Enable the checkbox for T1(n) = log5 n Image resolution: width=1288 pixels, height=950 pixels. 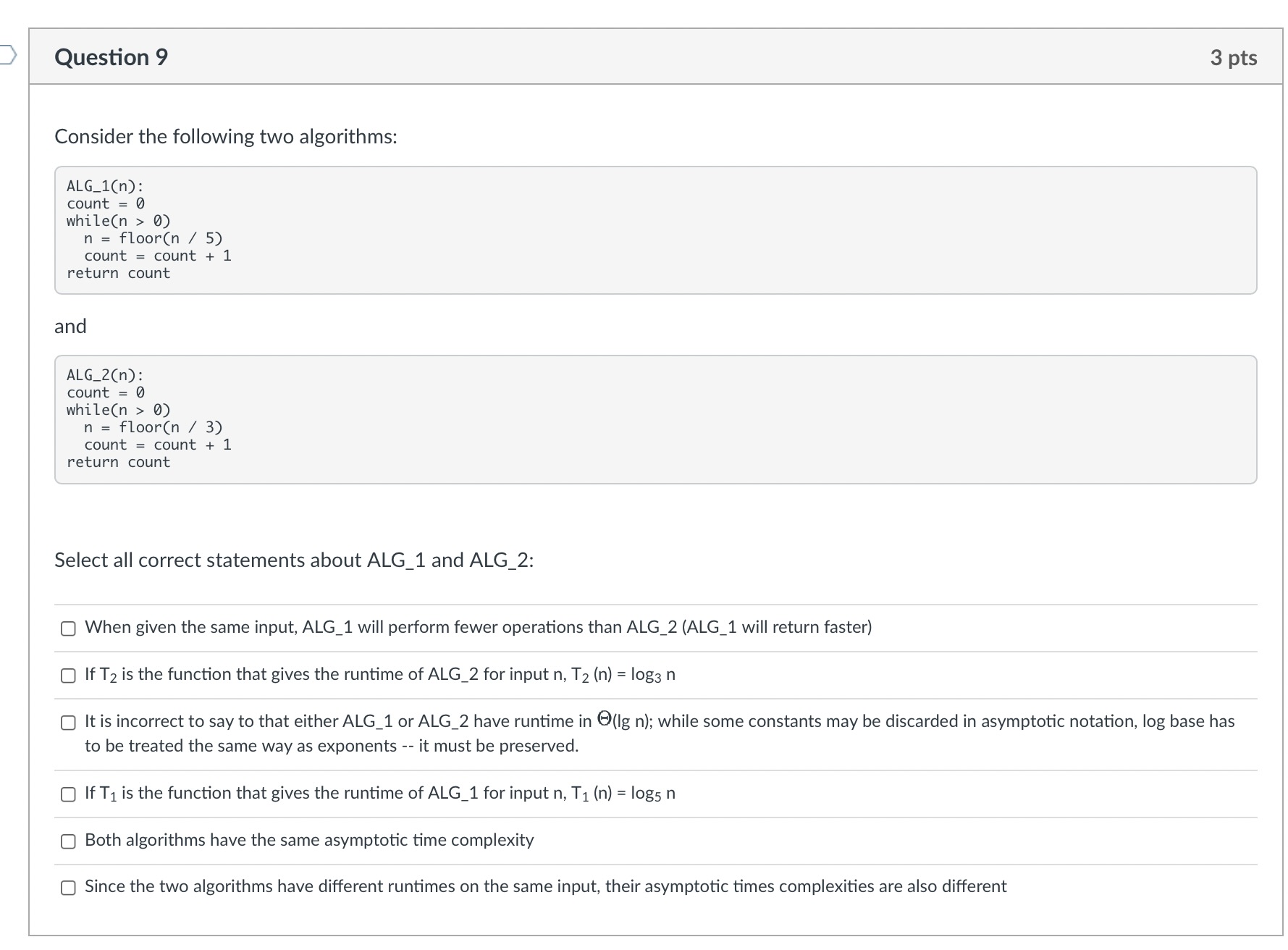click(x=68, y=794)
